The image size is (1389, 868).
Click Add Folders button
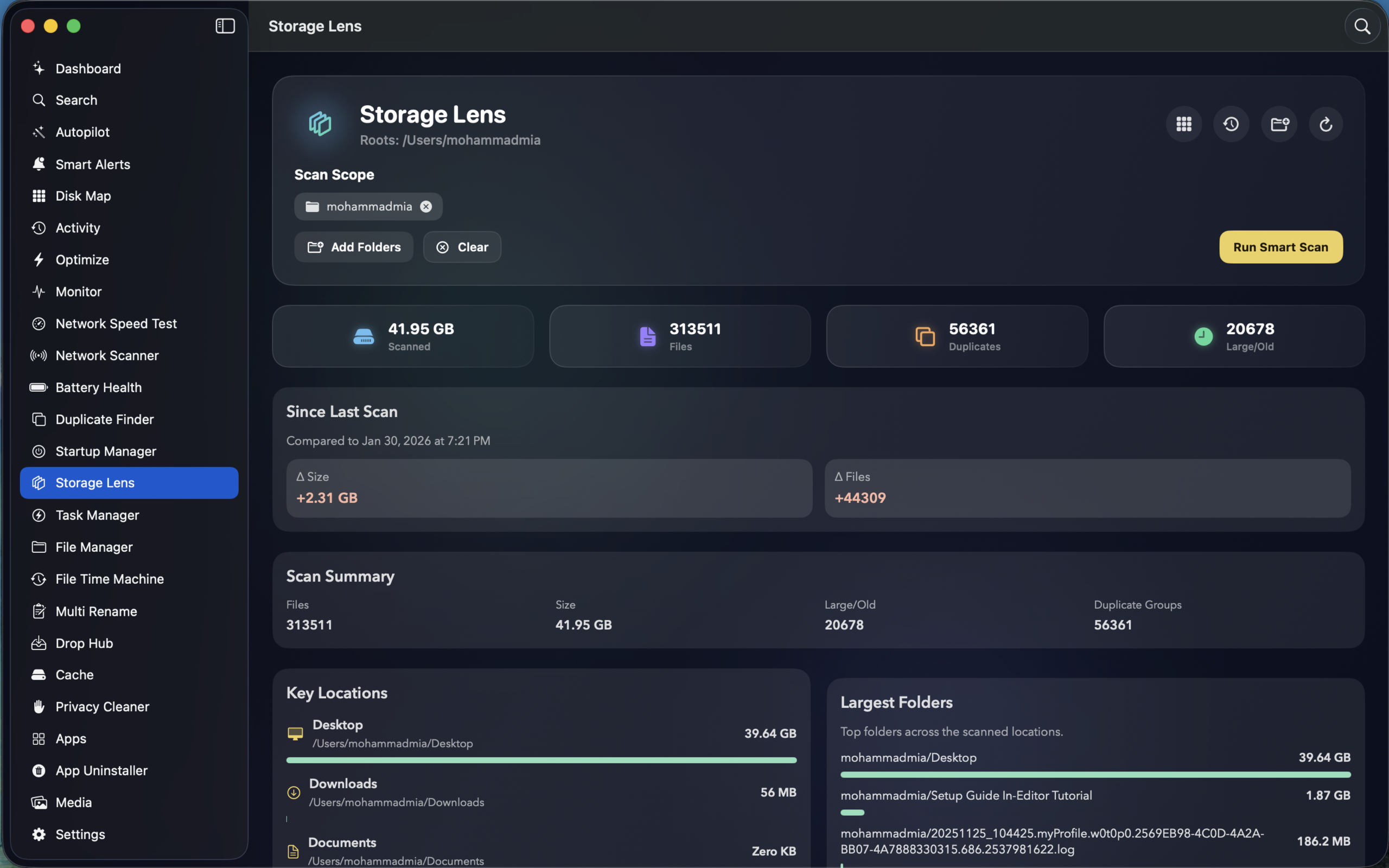354,247
